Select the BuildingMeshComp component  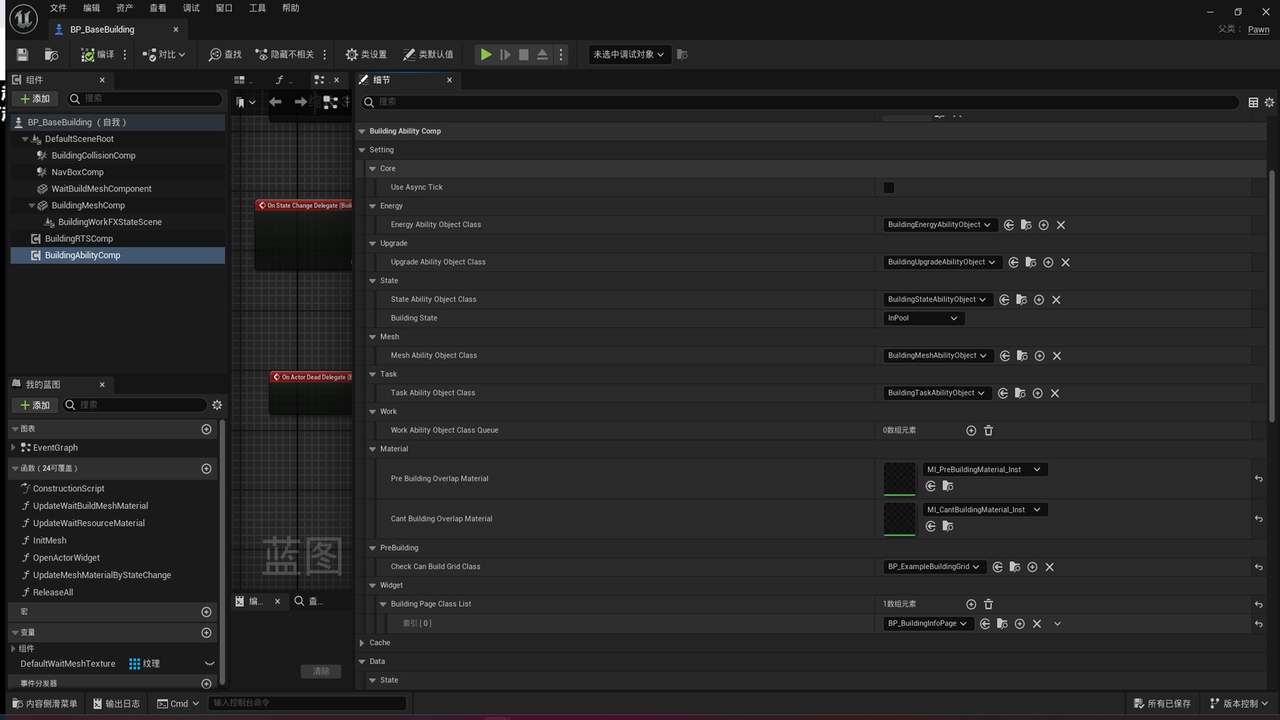pos(88,205)
